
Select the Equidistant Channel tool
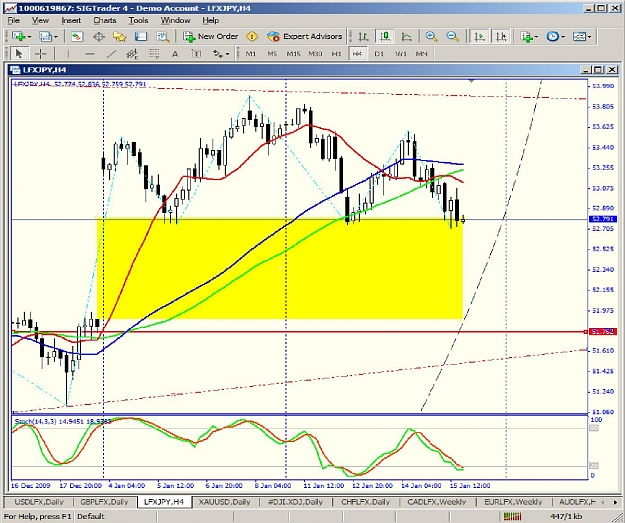pyautogui.click(x=132, y=53)
